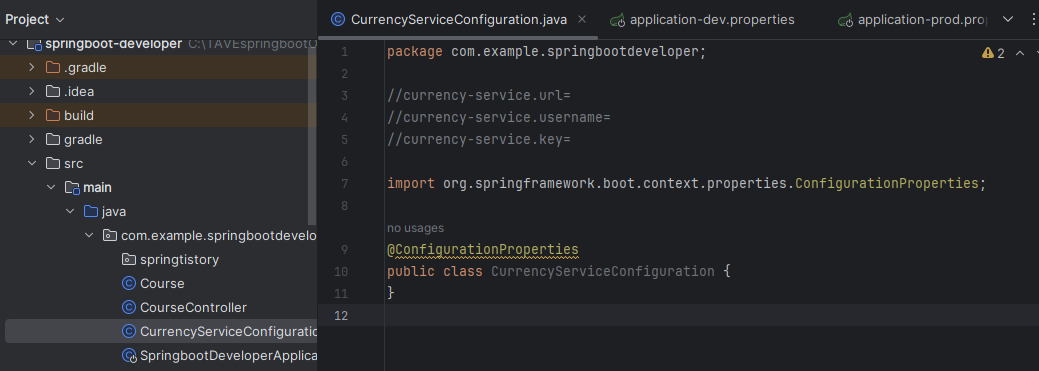Click the package declaration on line 1

pyautogui.click(x=547, y=52)
